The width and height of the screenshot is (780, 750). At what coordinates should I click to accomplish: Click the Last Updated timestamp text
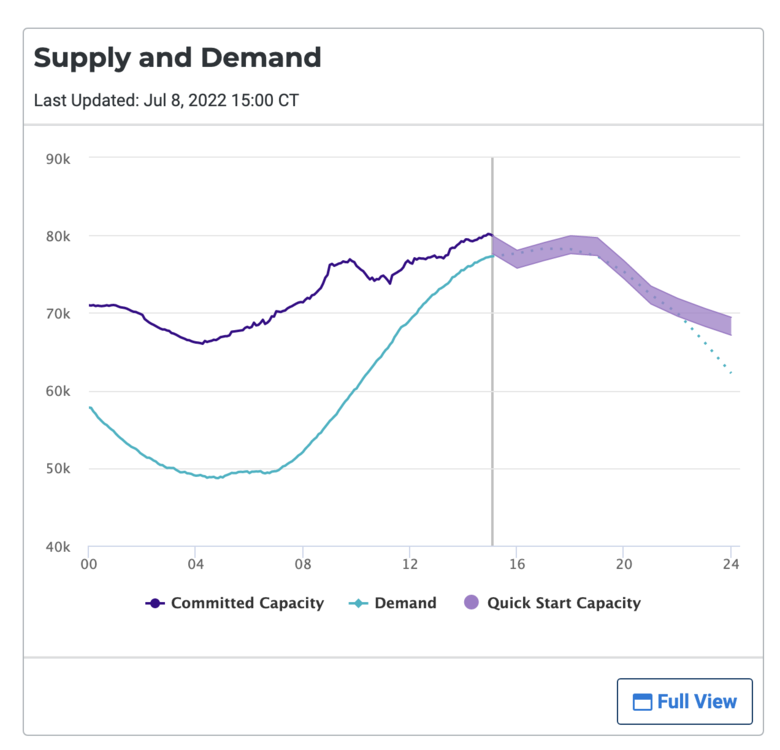[x=165, y=100]
